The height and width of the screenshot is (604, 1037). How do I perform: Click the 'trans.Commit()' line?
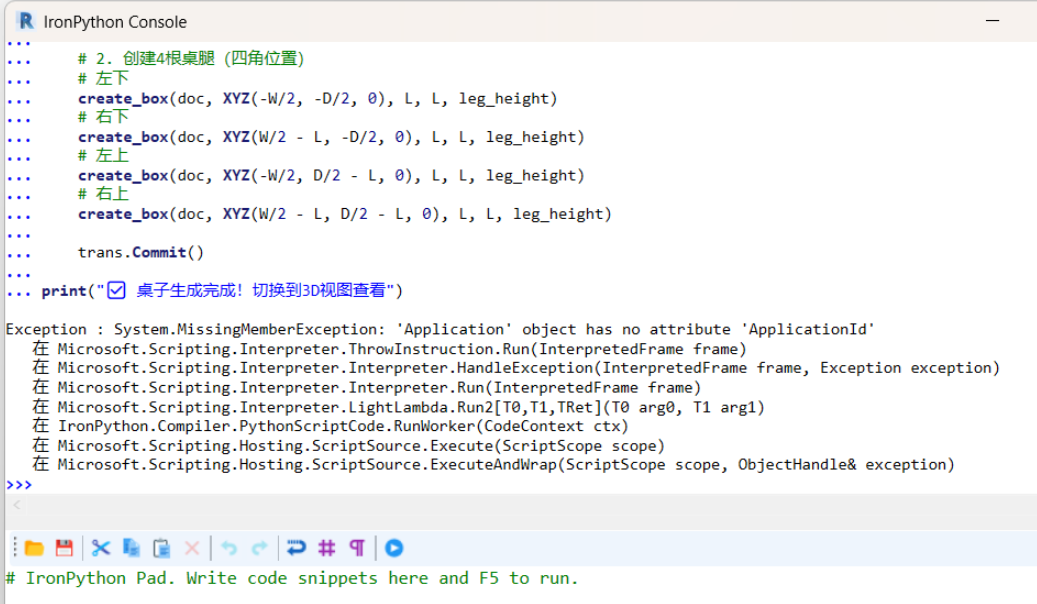(141, 252)
